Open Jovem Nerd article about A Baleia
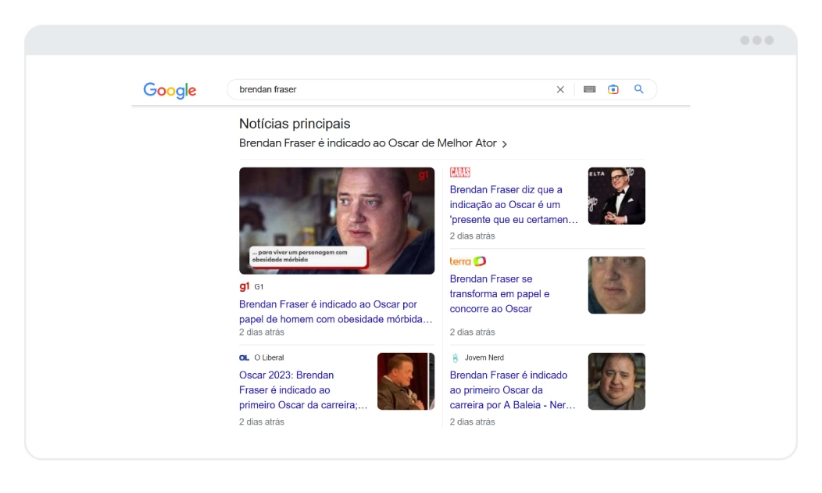 click(x=508, y=390)
